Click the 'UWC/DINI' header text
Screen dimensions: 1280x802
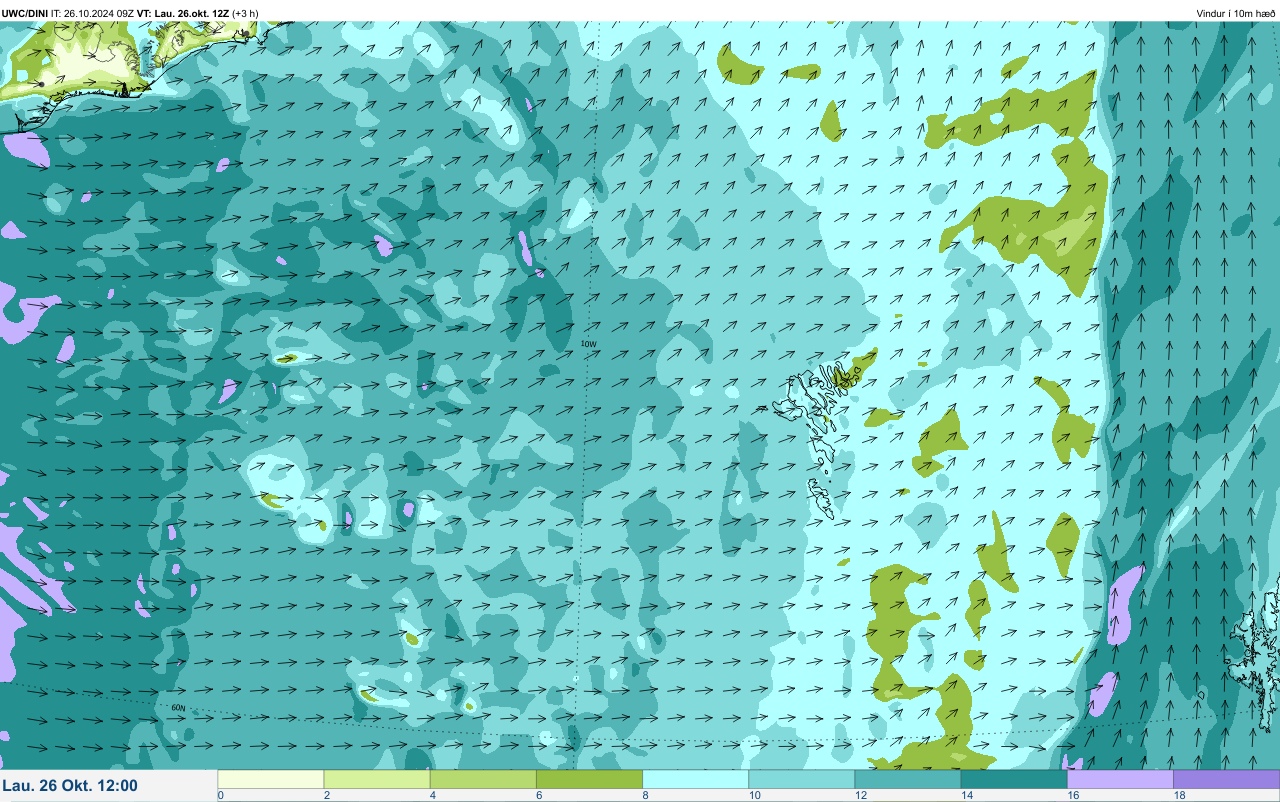tap(25, 13)
